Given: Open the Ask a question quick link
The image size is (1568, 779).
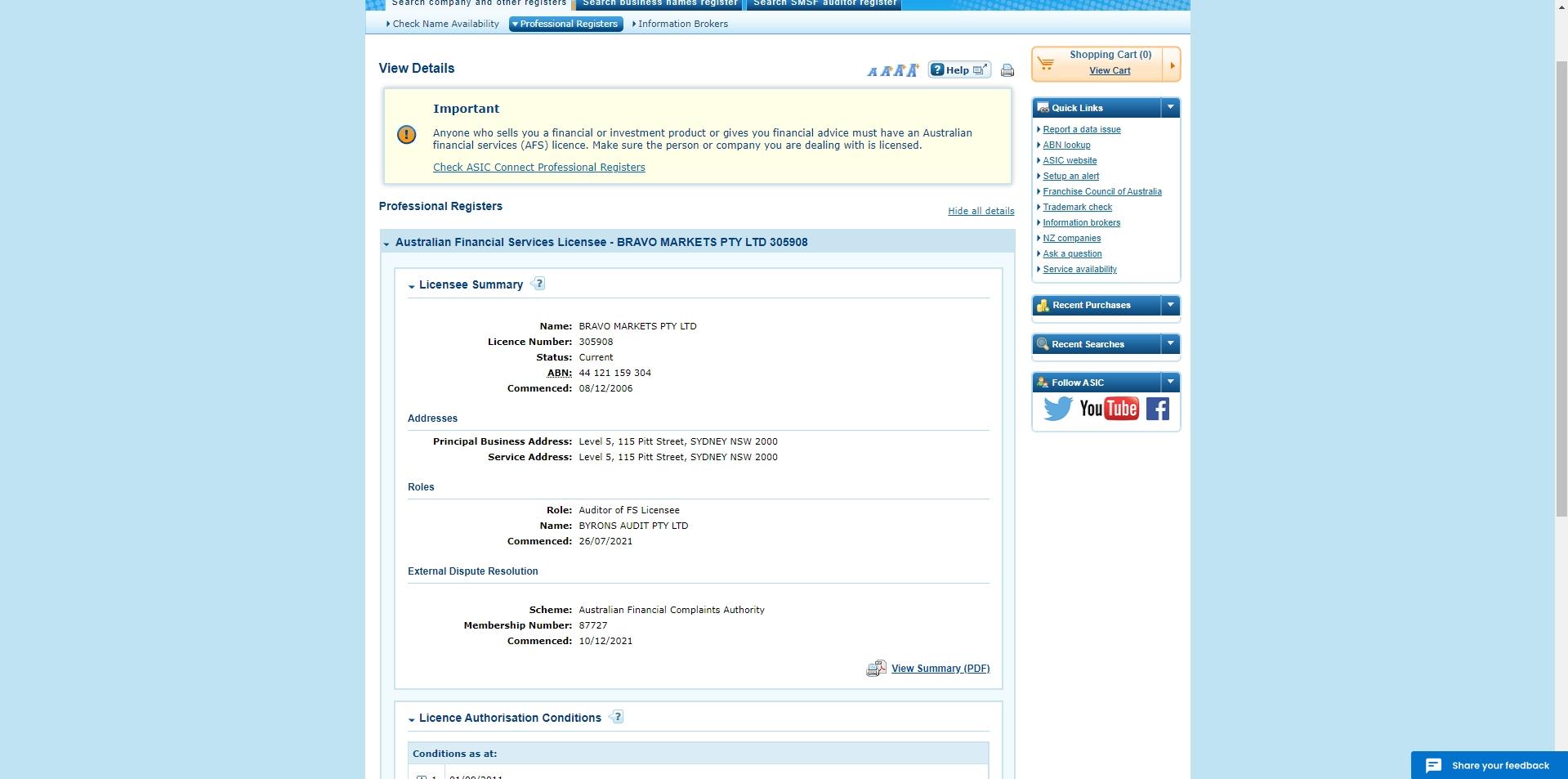Looking at the screenshot, I should pos(1072,253).
